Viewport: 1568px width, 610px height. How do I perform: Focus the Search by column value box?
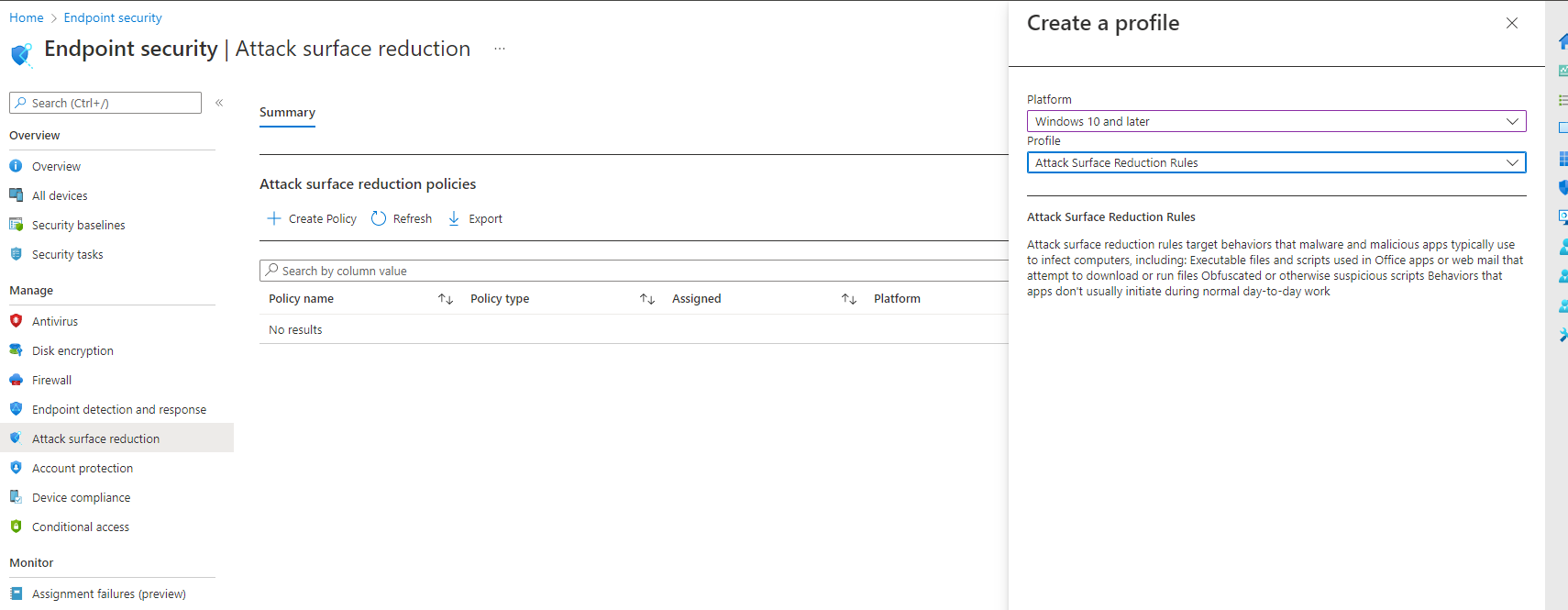[635, 271]
